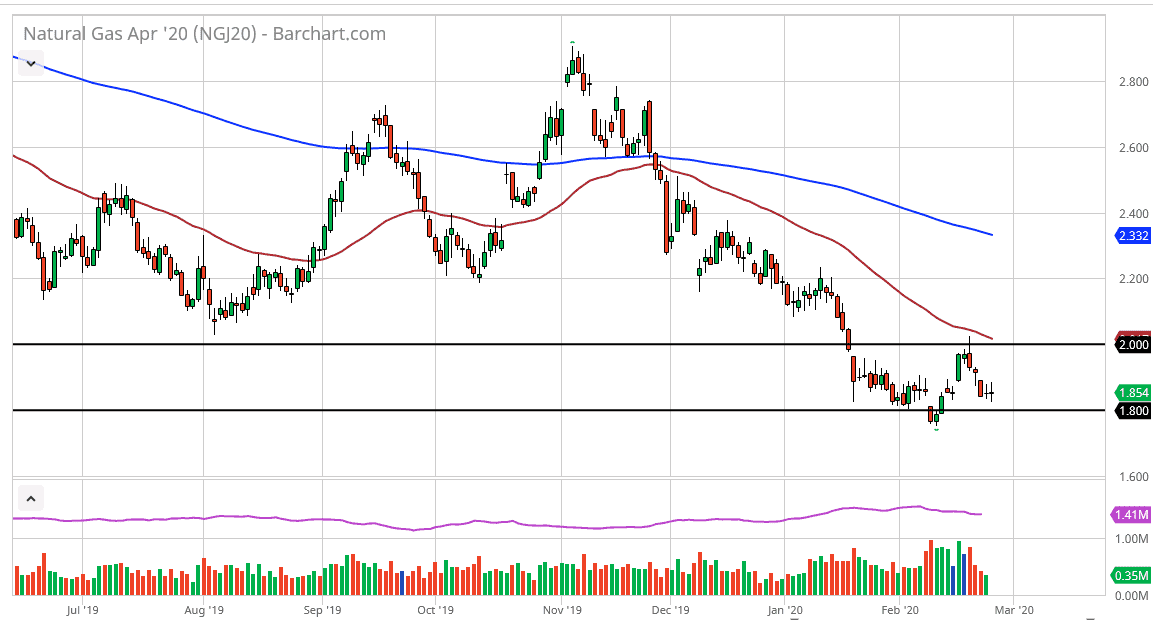Click the Natural Gas Apr '20 chart title
The height and width of the screenshot is (620, 1157).
click(x=204, y=34)
